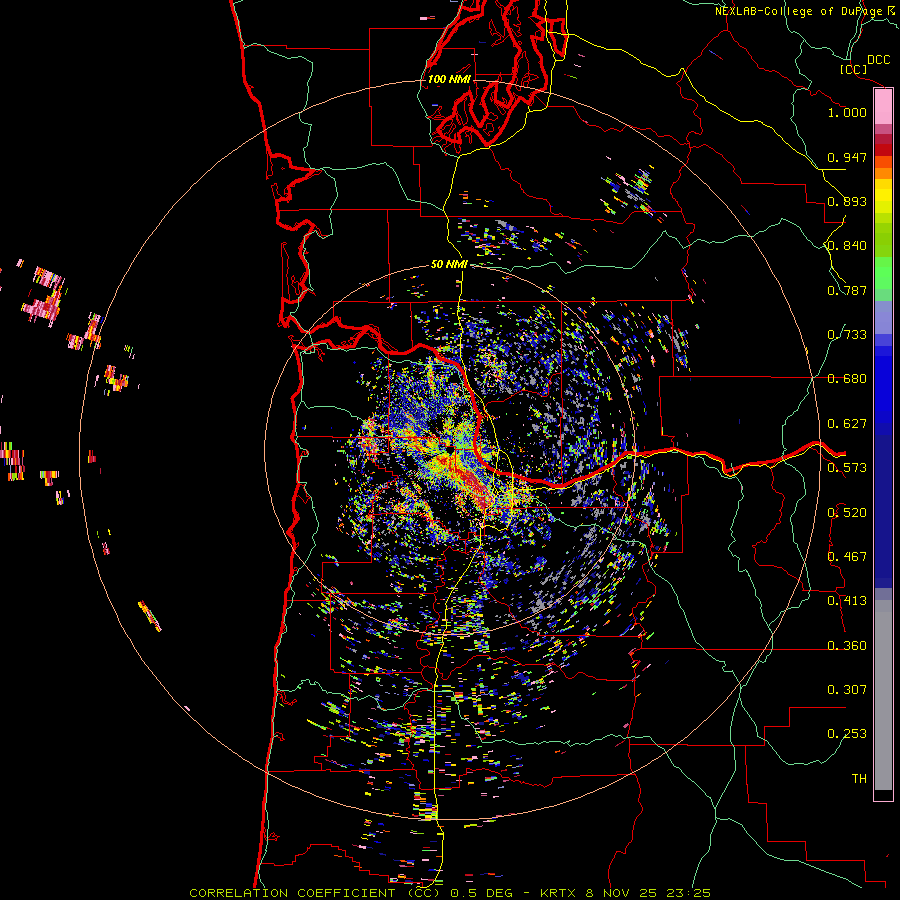
Task: Click the 0.520 value on the color scale
Action: [847, 513]
